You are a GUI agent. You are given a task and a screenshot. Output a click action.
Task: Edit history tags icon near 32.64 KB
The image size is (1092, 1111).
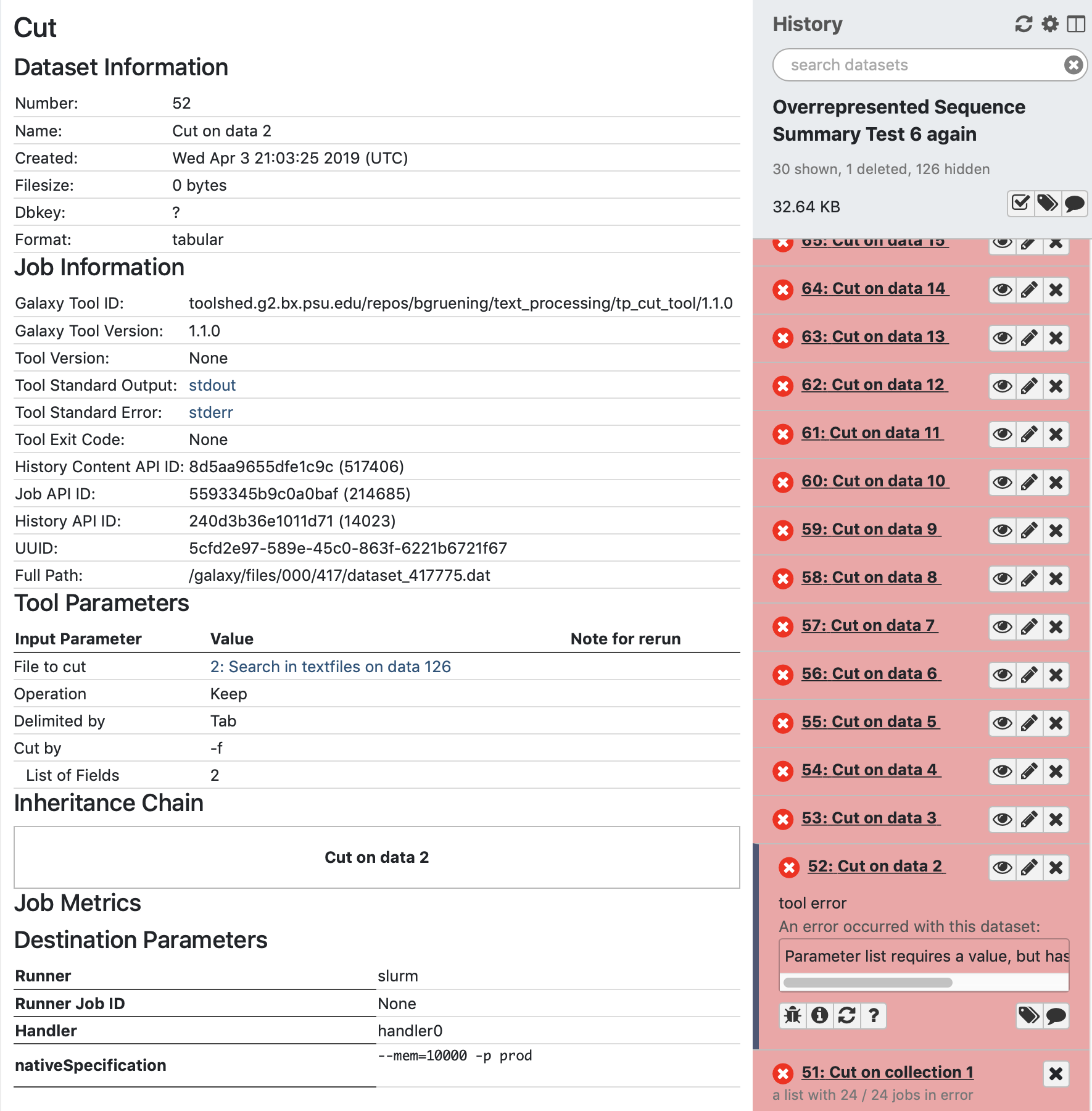tap(1048, 204)
